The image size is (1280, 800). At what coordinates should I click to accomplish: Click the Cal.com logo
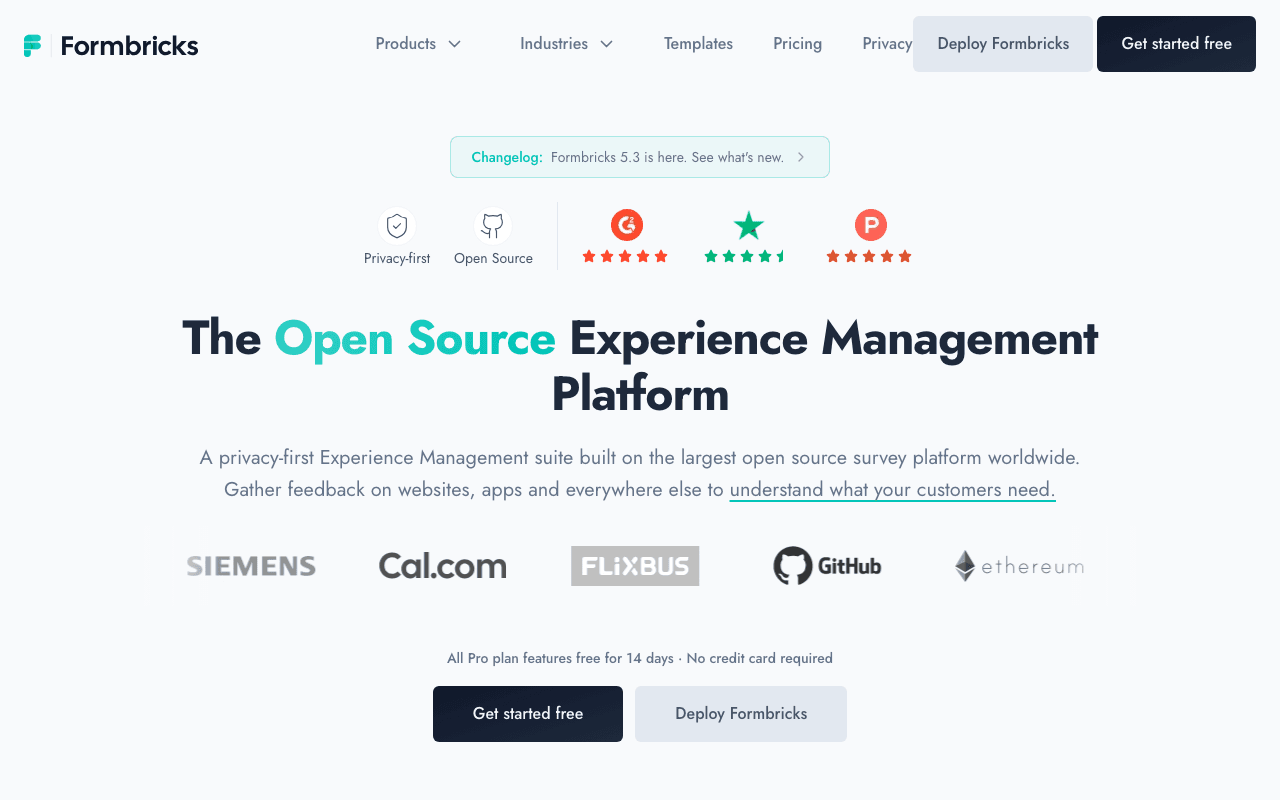(442, 566)
